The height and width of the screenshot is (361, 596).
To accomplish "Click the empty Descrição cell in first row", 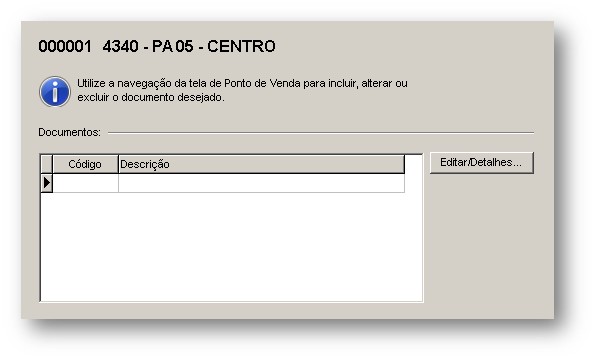I will tap(261, 183).
